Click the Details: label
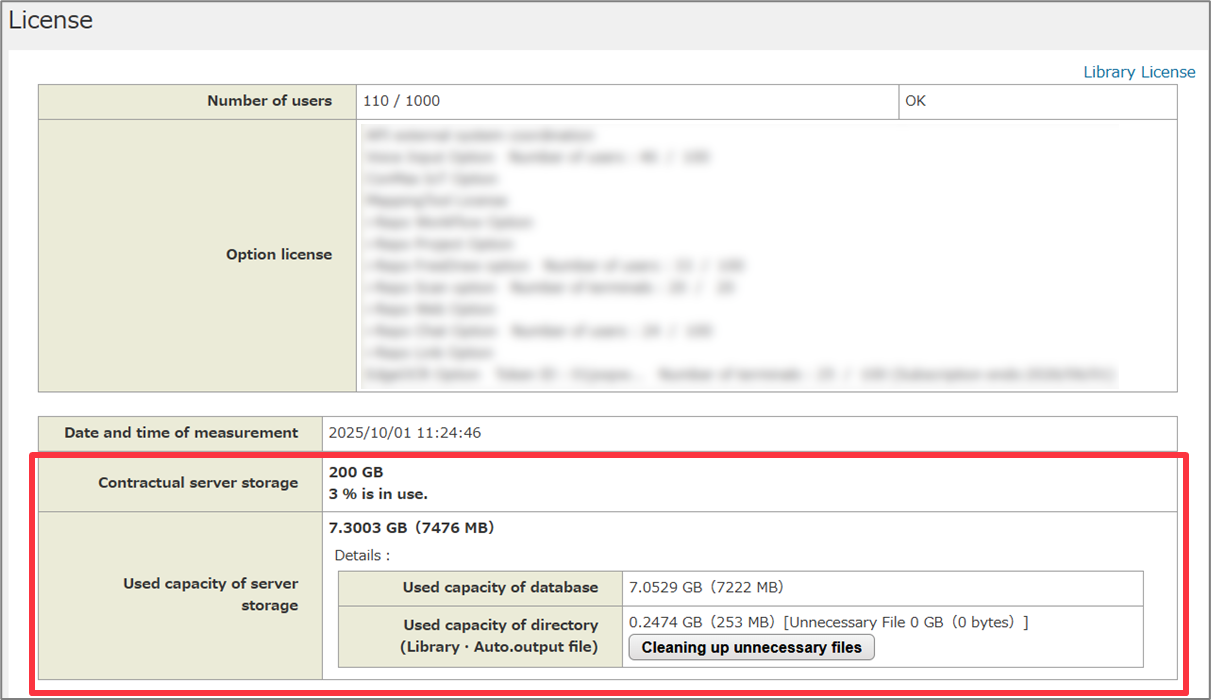1211x700 pixels. (x=362, y=555)
